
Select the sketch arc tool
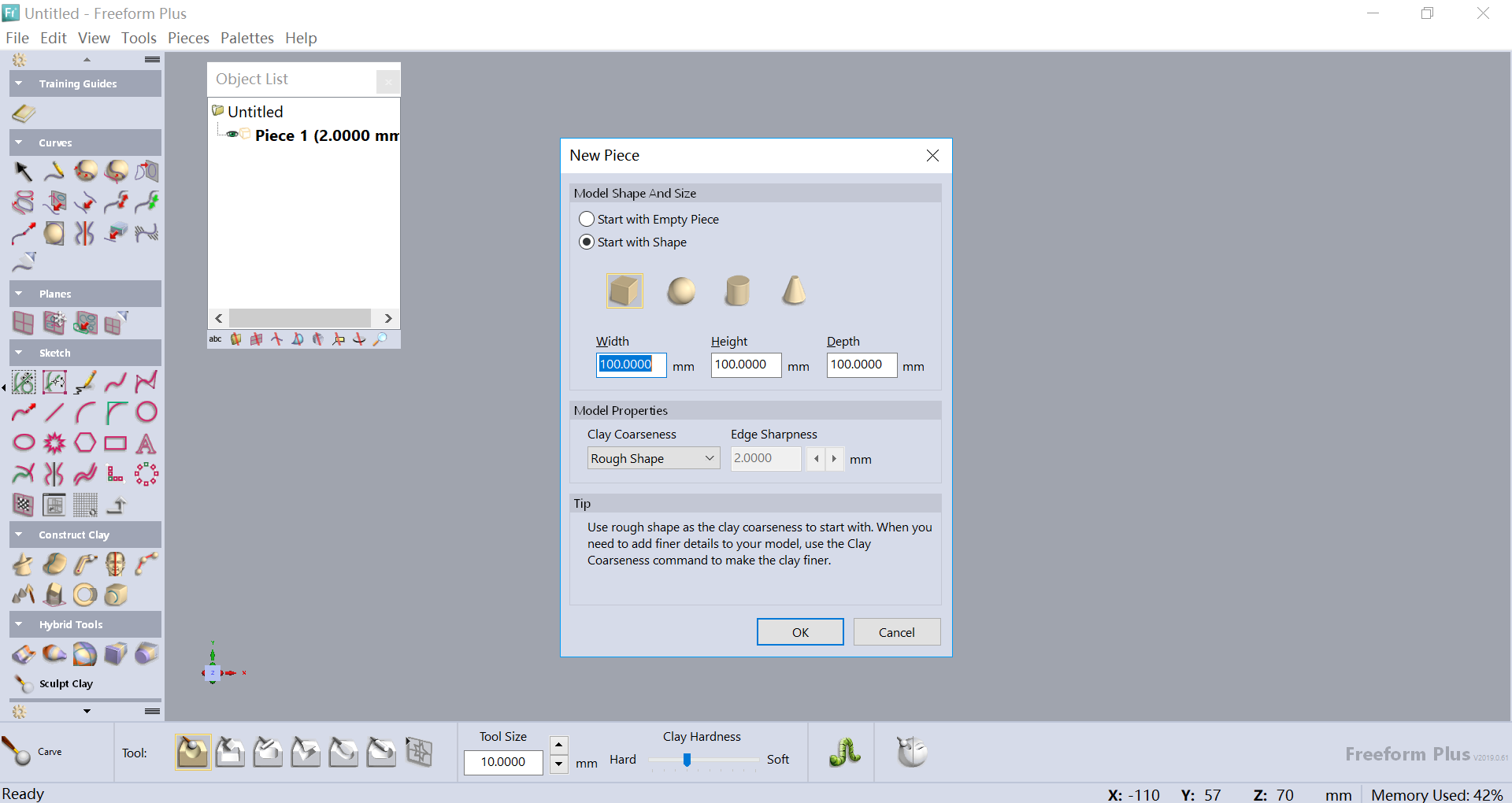[x=85, y=413]
